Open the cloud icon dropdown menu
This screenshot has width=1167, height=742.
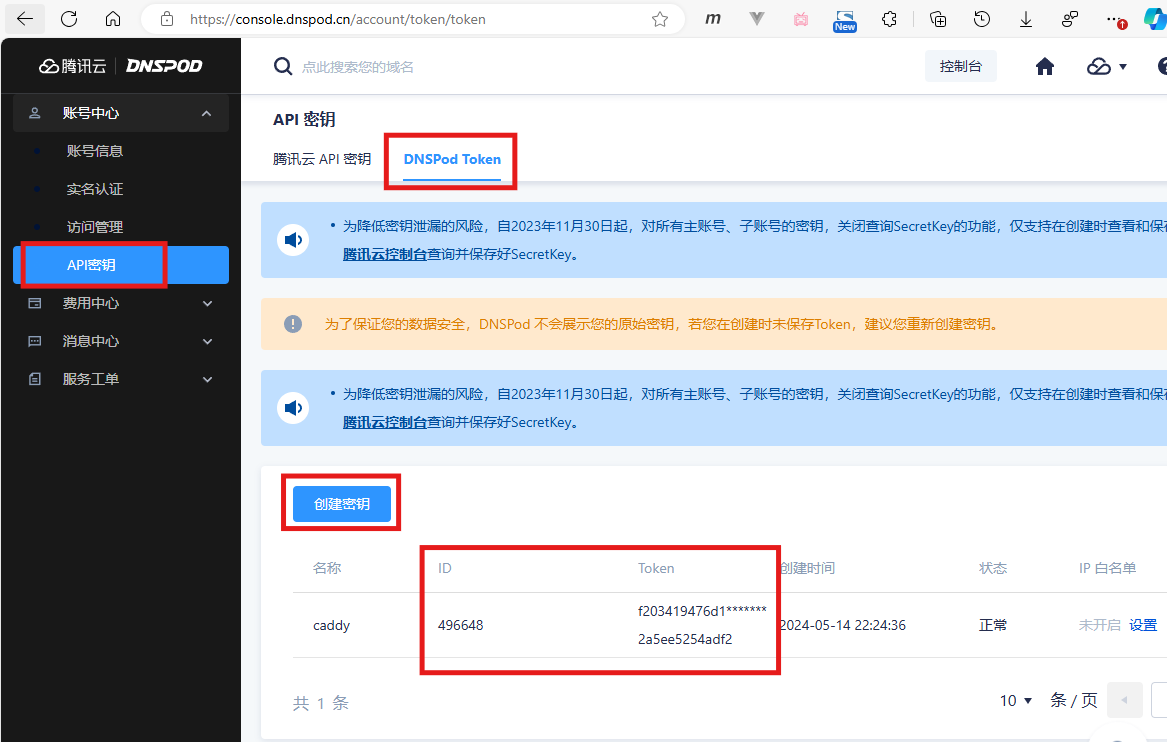tap(1106, 67)
